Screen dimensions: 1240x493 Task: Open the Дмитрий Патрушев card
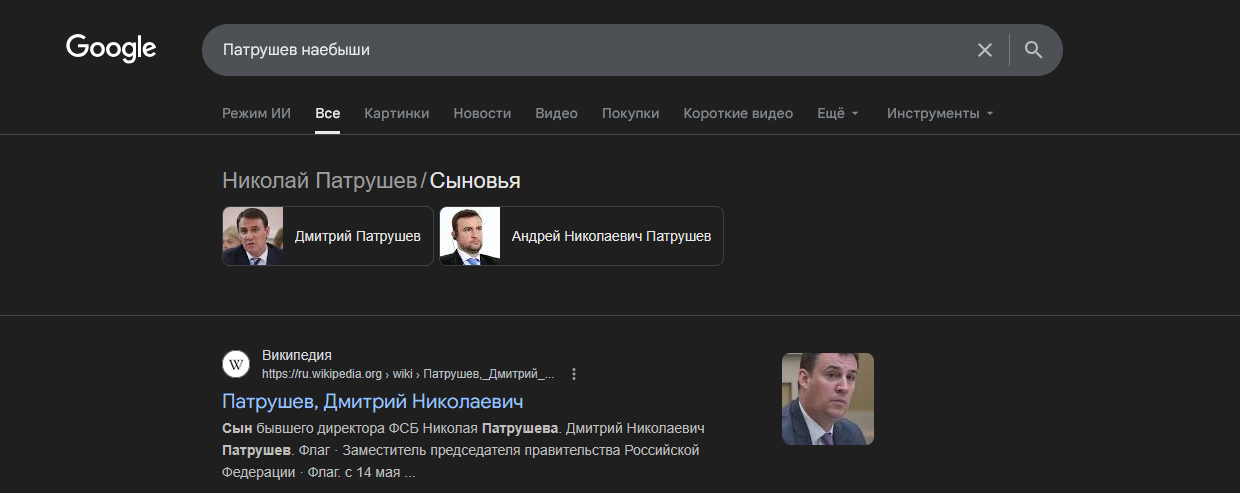click(x=328, y=236)
